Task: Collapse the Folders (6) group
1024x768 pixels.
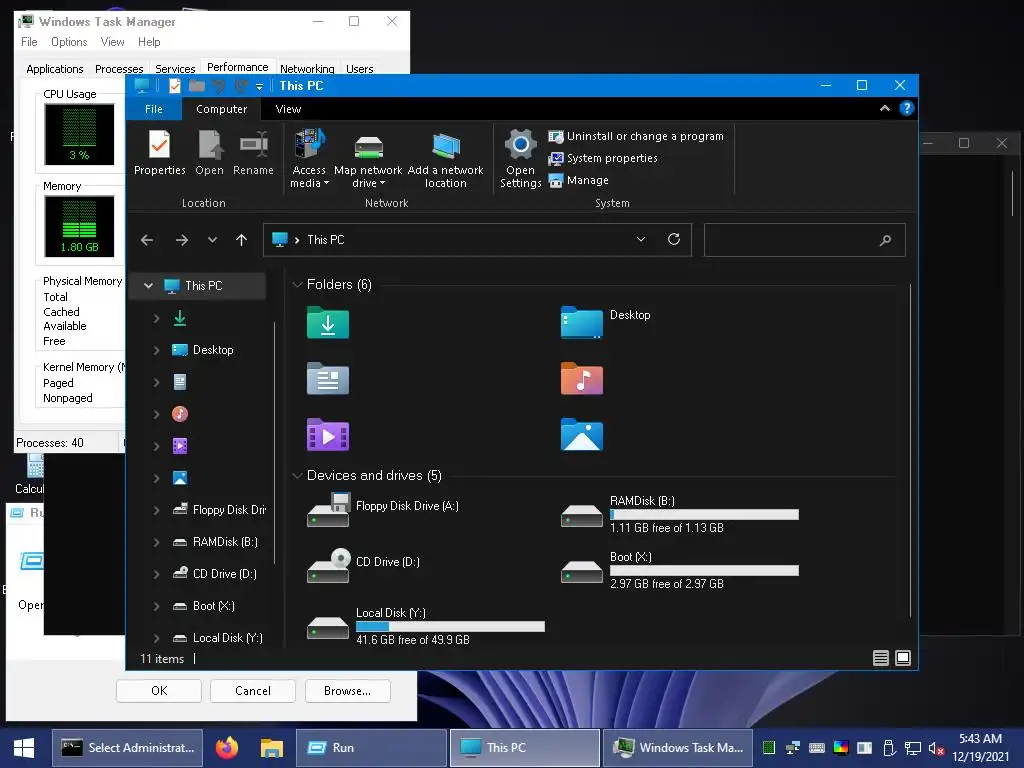Action: pyautogui.click(x=297, y=285)
